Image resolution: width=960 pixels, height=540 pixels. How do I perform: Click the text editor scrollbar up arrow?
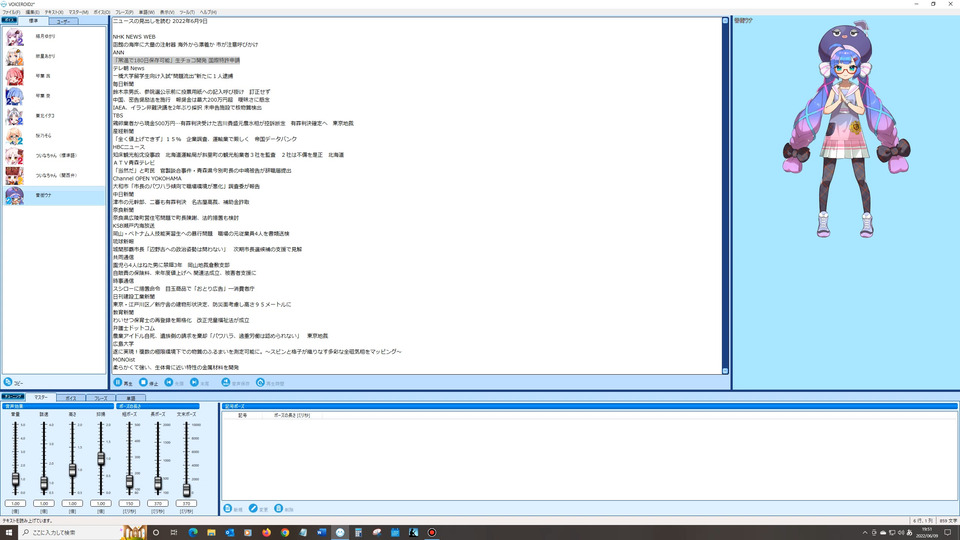[726, 21]
